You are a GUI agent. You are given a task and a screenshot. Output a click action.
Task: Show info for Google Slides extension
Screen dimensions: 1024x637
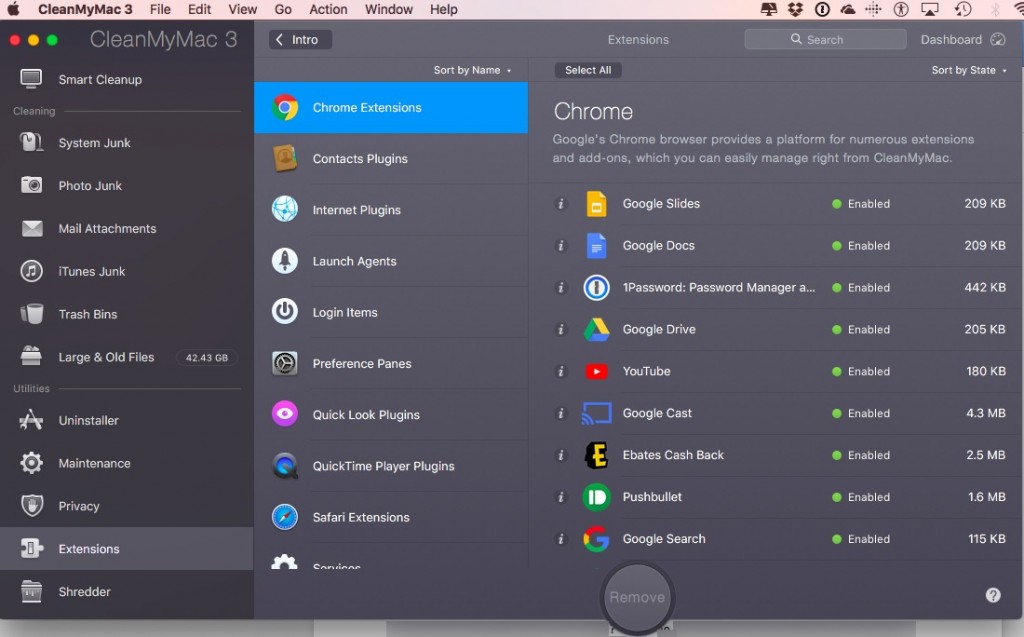[x=560, y=204]
